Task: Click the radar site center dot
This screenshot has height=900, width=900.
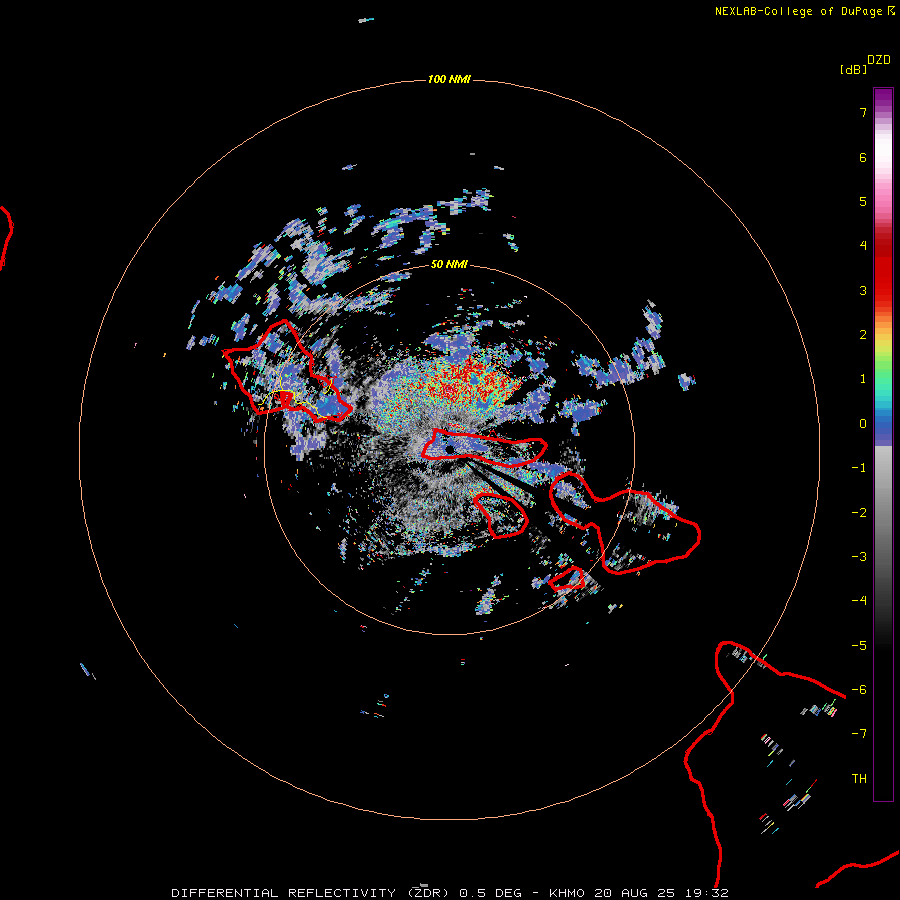Action: coord(449,449)
